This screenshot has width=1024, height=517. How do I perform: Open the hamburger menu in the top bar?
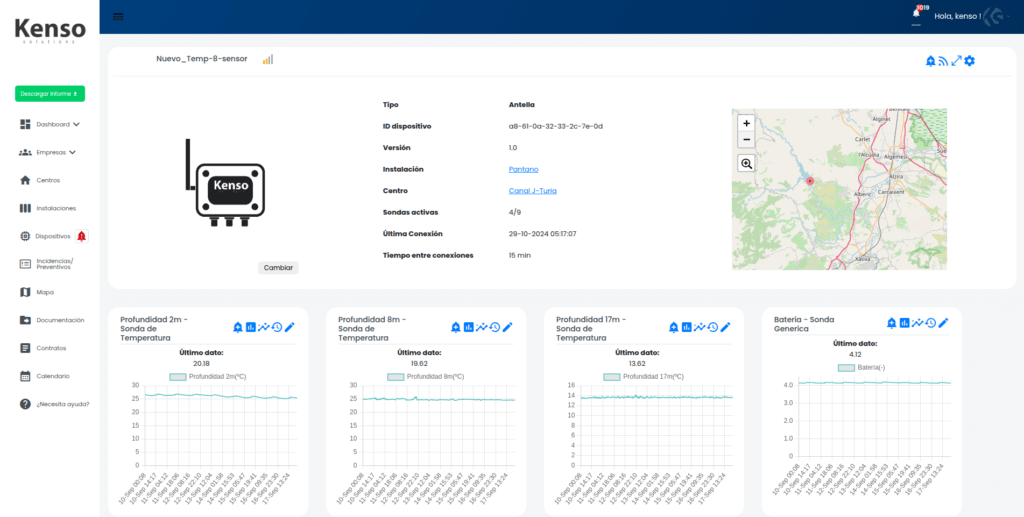tap(118, 17)
